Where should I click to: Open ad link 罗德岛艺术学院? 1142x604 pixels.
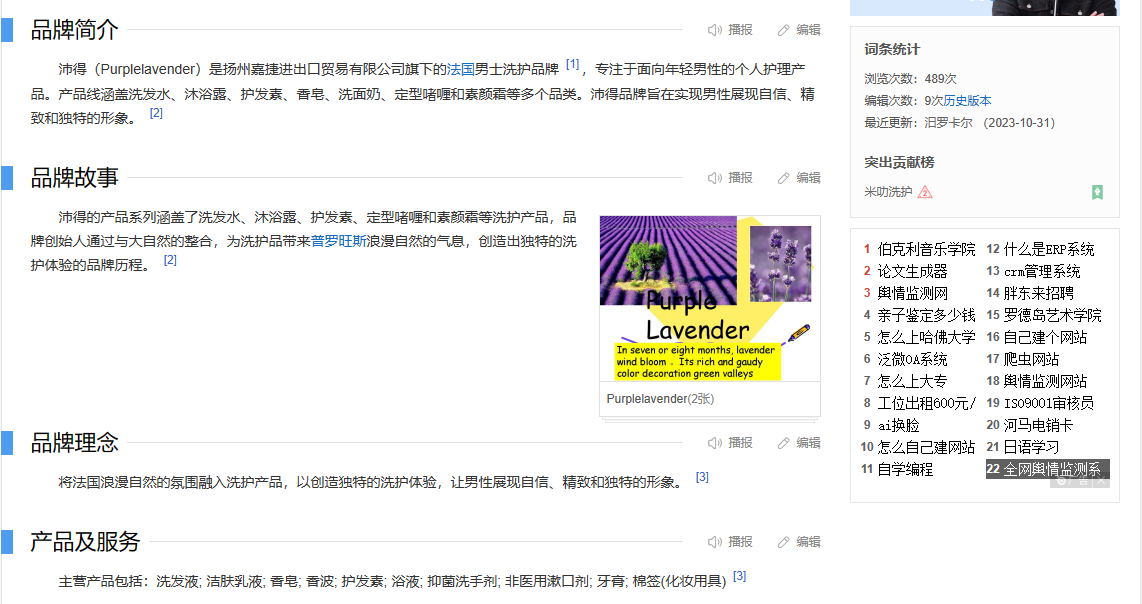point(1052,315)
